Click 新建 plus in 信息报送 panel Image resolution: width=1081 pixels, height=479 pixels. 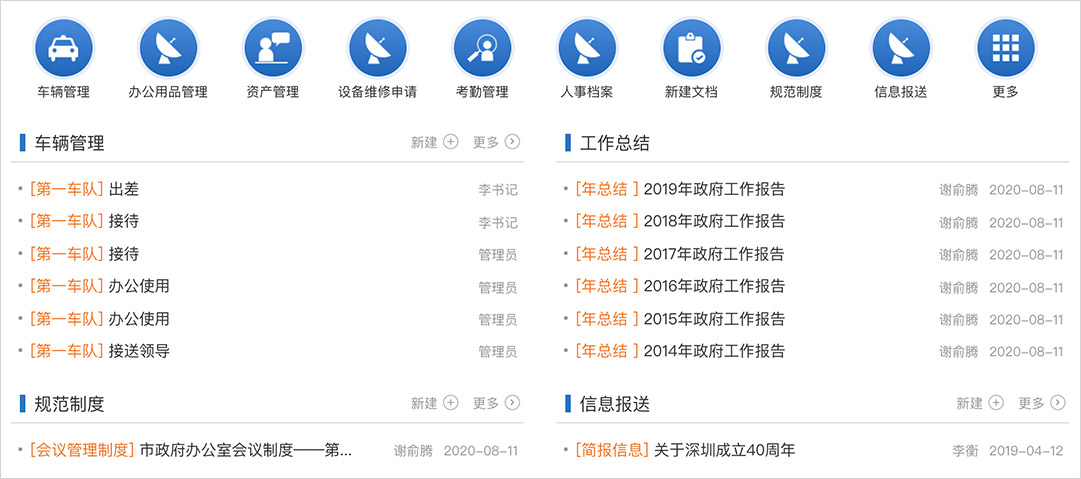(x=995, y=403)
